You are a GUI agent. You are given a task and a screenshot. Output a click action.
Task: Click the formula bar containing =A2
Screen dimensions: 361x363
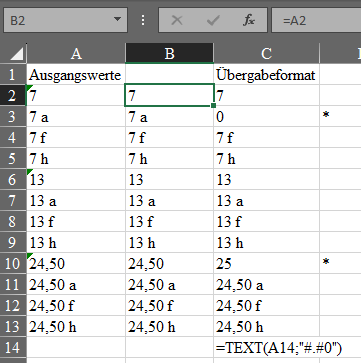click(316, 20)
